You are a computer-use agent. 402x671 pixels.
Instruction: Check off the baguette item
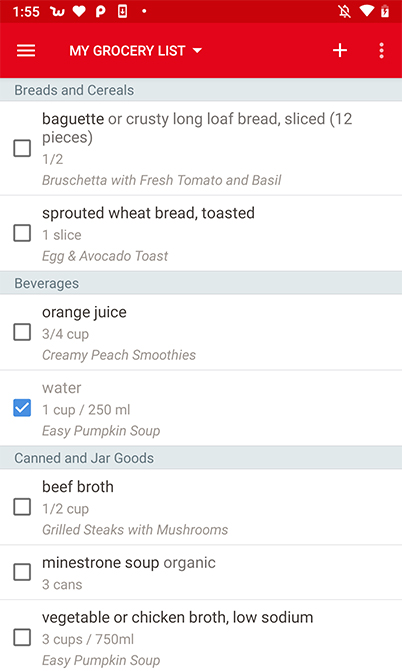(22, 148)
